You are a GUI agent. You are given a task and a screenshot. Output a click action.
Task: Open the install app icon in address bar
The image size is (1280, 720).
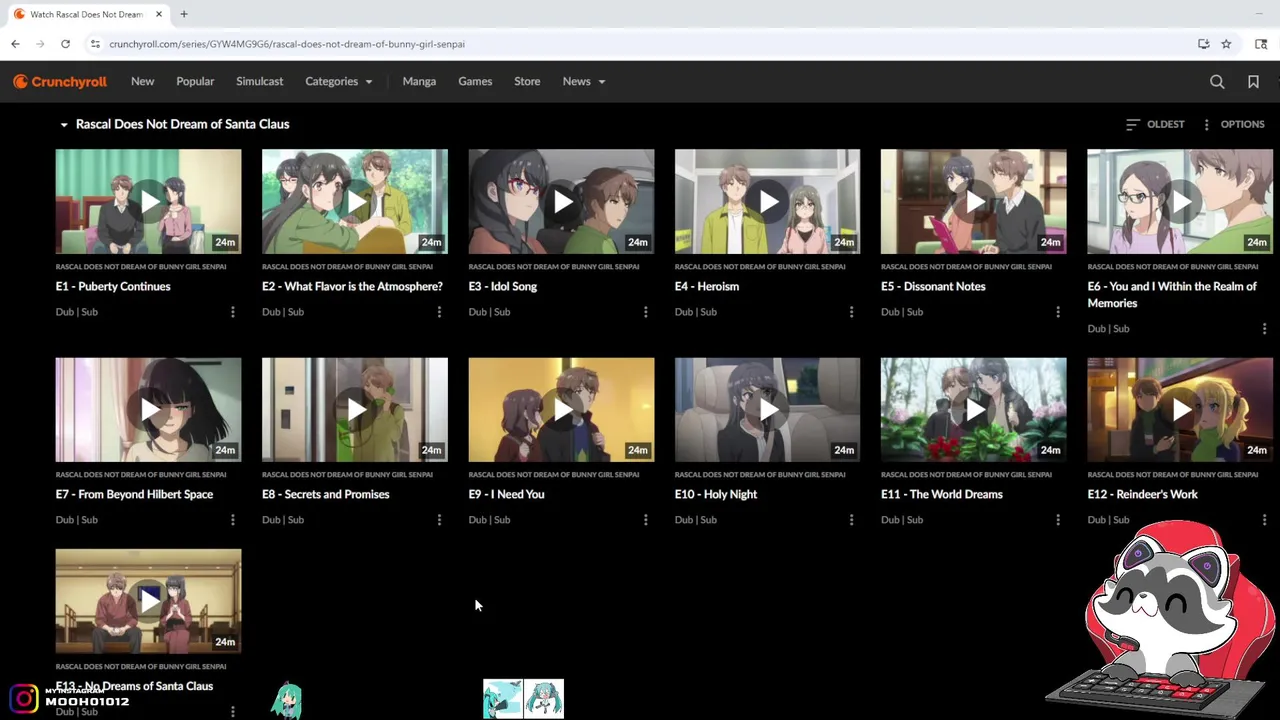pyautogui.click(x=1203, y=44)
